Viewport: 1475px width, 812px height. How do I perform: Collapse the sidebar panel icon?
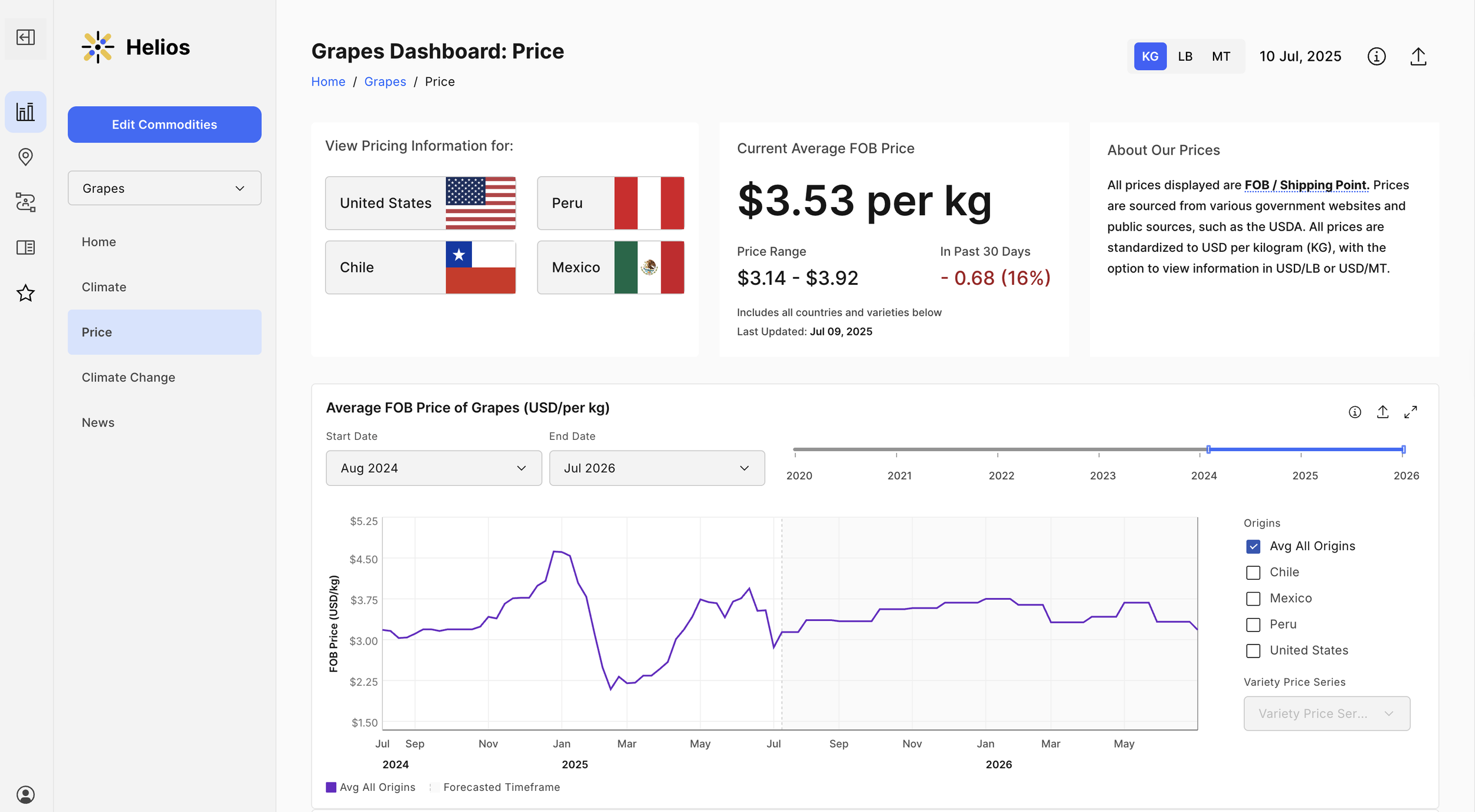25,38
